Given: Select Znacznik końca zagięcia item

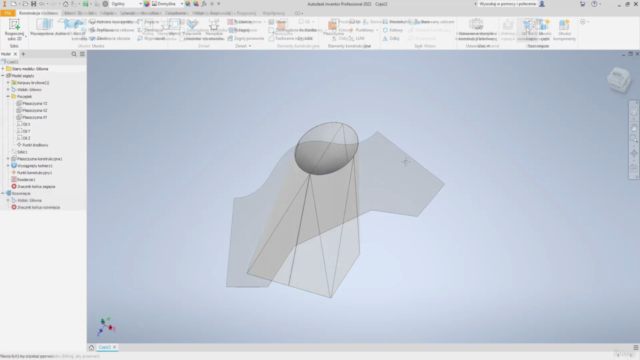Looking at the screenshot, I should coord(33,187).
